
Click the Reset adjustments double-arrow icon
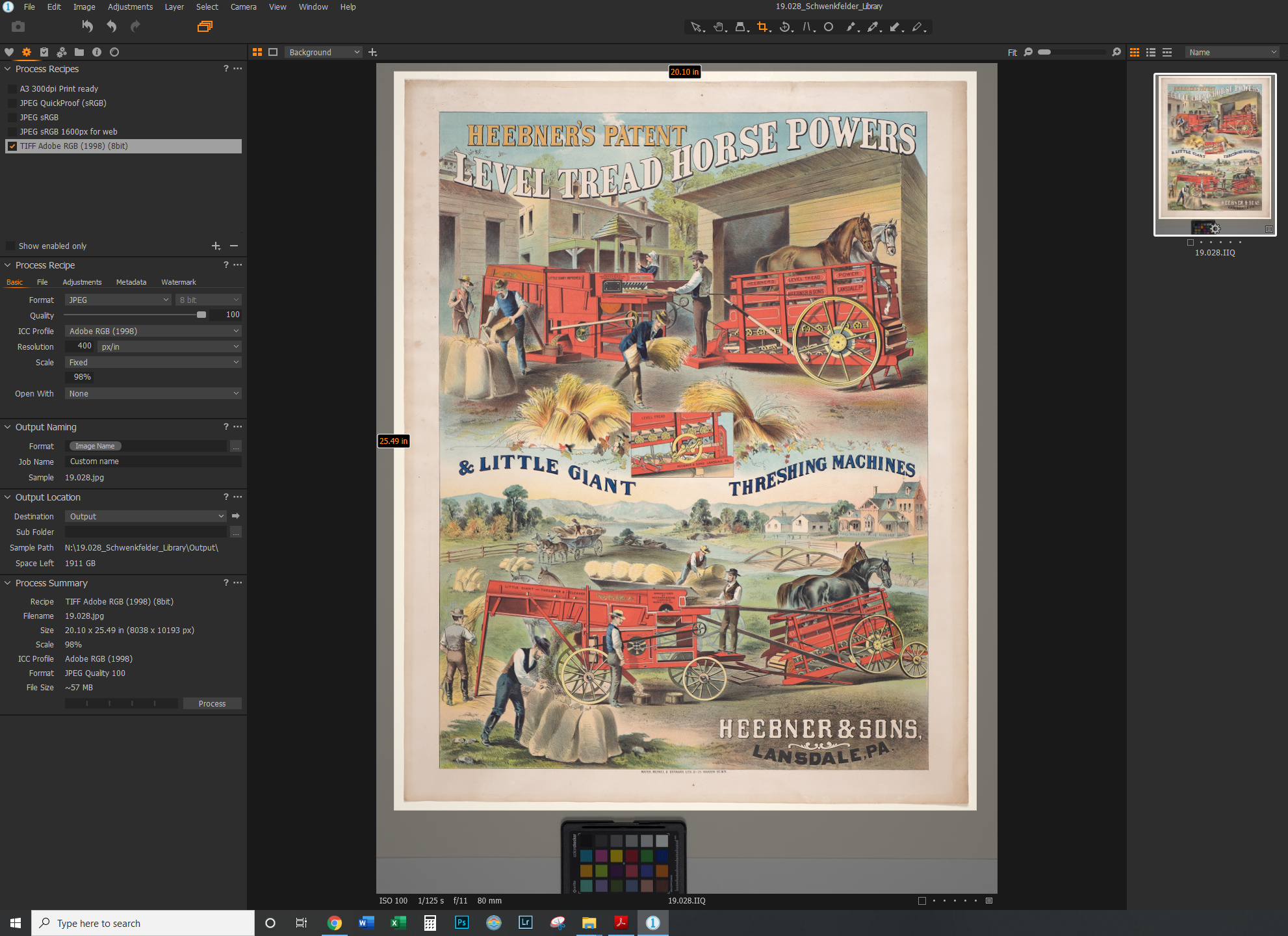point(87,27)
